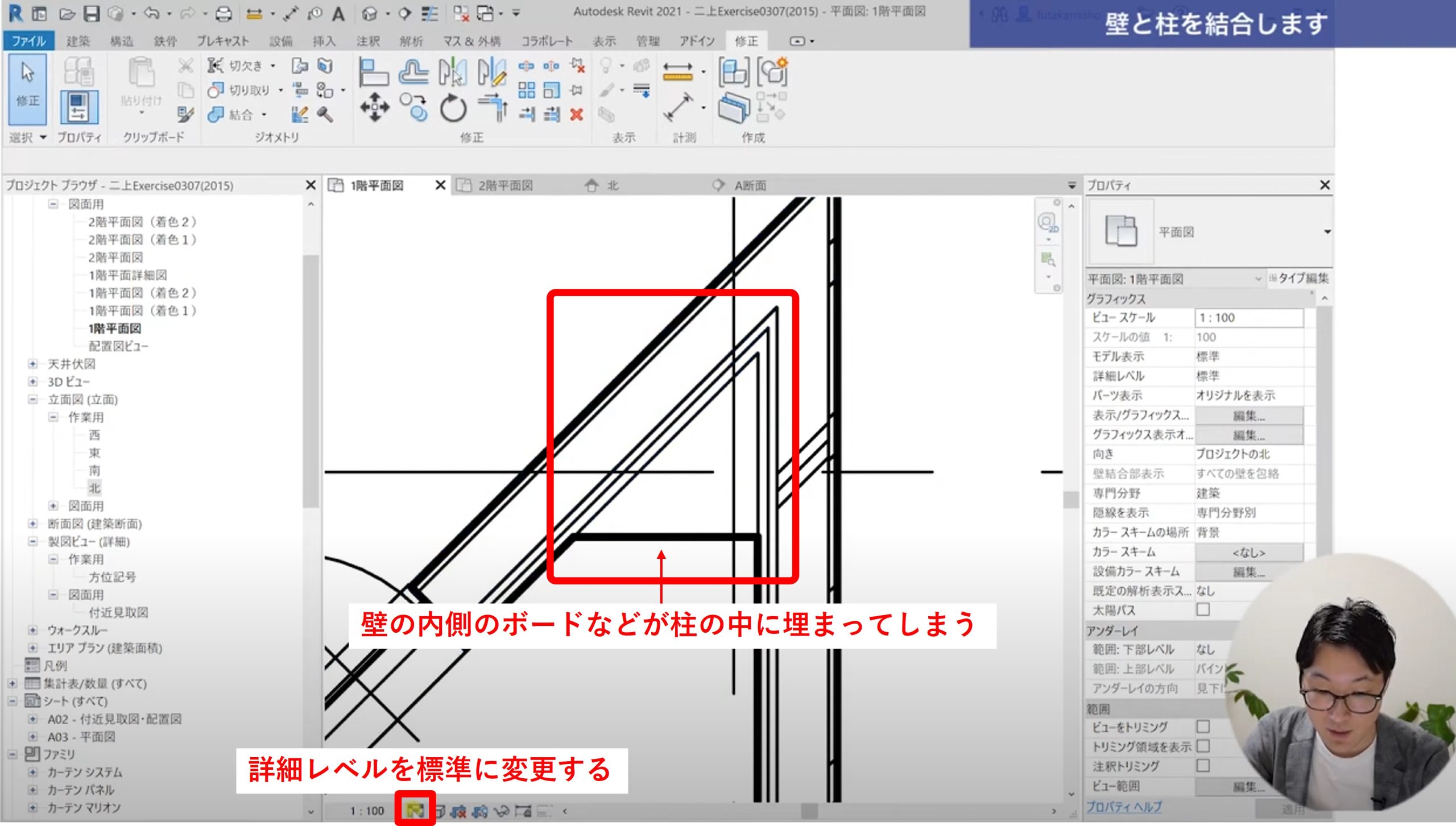Open the 平面図 type selector dropdown
This screenshot has height=826, width=1456.
[x=1327, y=232]
